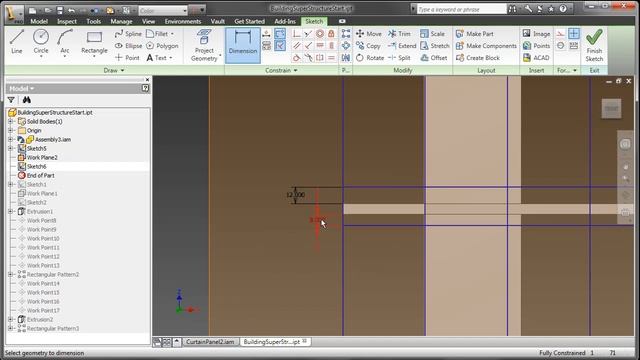The image size is (640, 360).
Task: Click the mirror pattern icon
Action: click(x=346, y=58)
